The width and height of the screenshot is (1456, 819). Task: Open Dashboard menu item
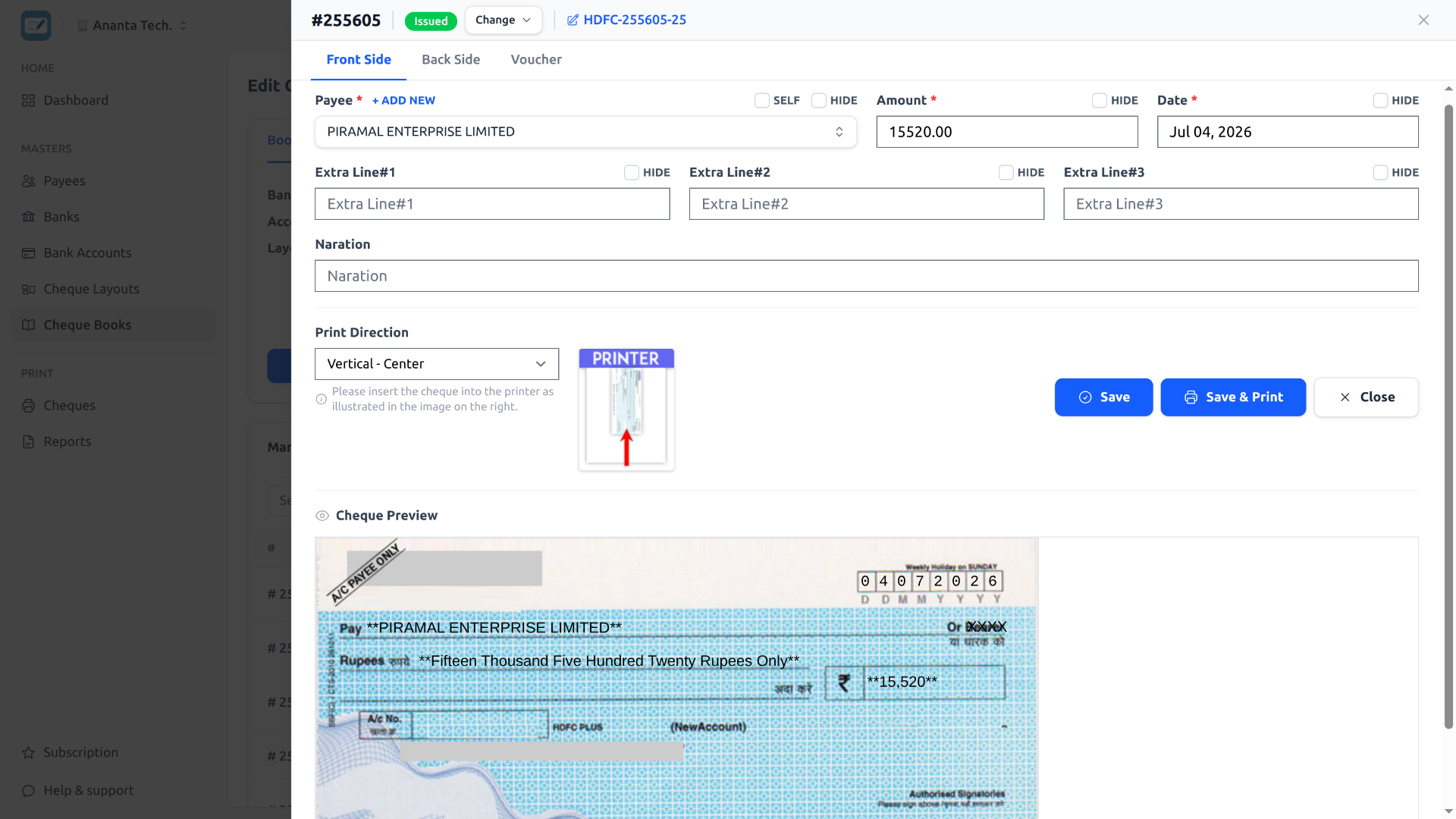pyautogui.click(x=114, y=100)
